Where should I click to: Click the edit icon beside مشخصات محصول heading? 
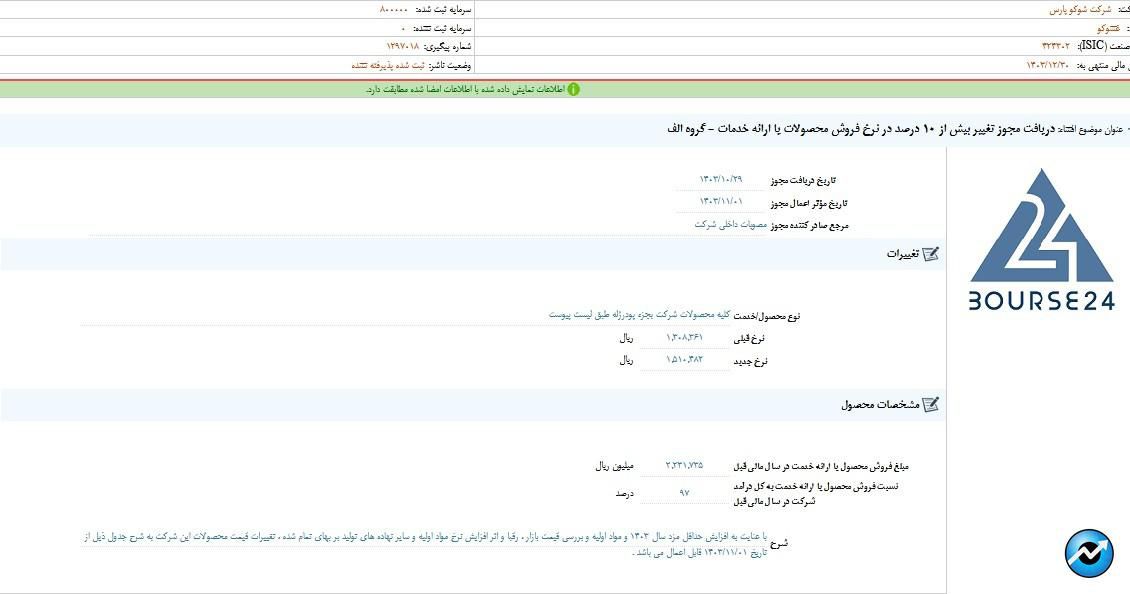[930, 405]
